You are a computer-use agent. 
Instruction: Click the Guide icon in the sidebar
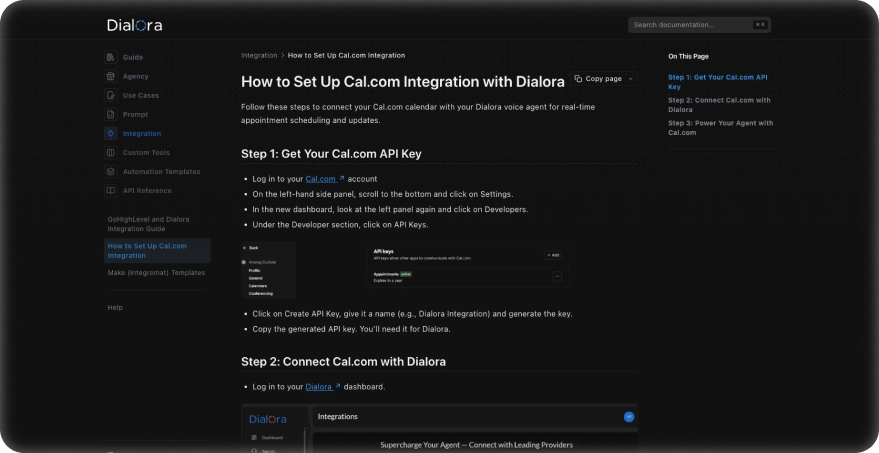(x=111, y=57)
